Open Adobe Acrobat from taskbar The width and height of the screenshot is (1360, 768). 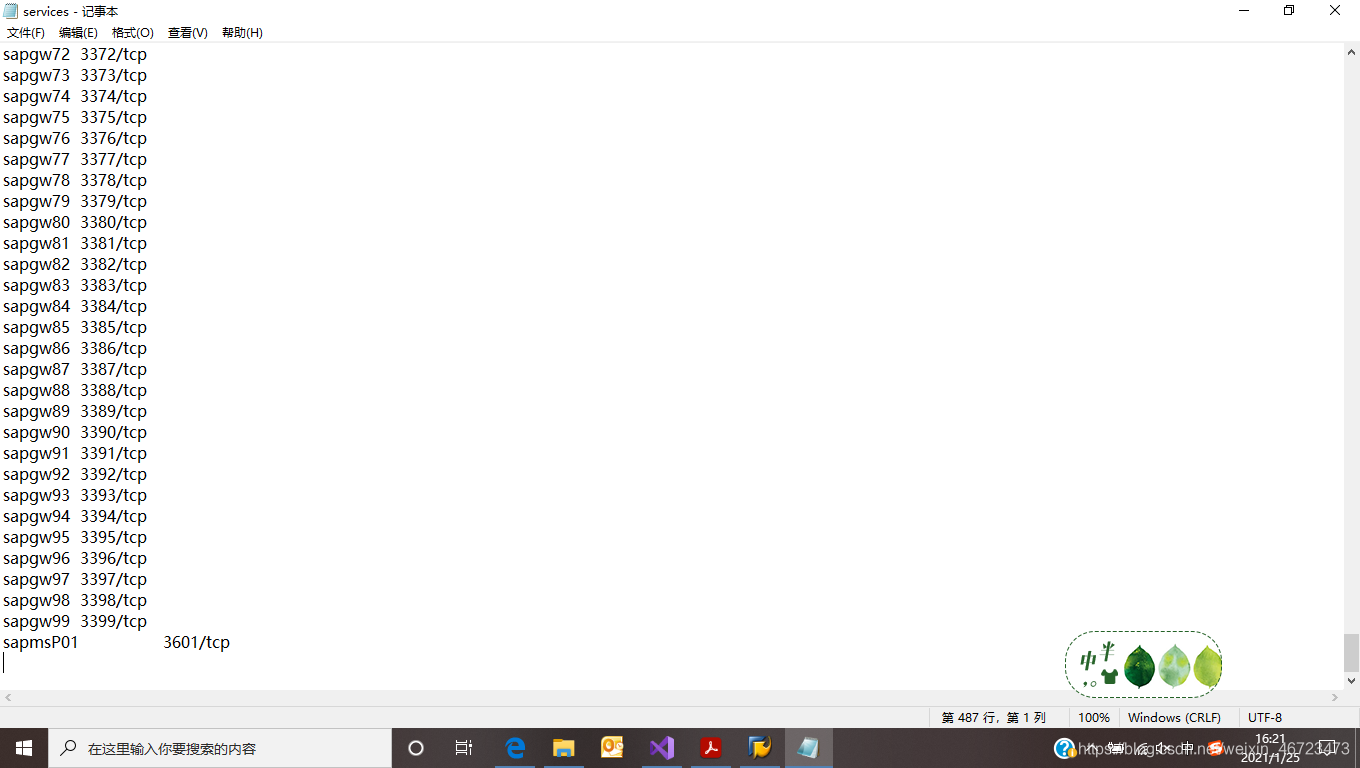[710, 748]
